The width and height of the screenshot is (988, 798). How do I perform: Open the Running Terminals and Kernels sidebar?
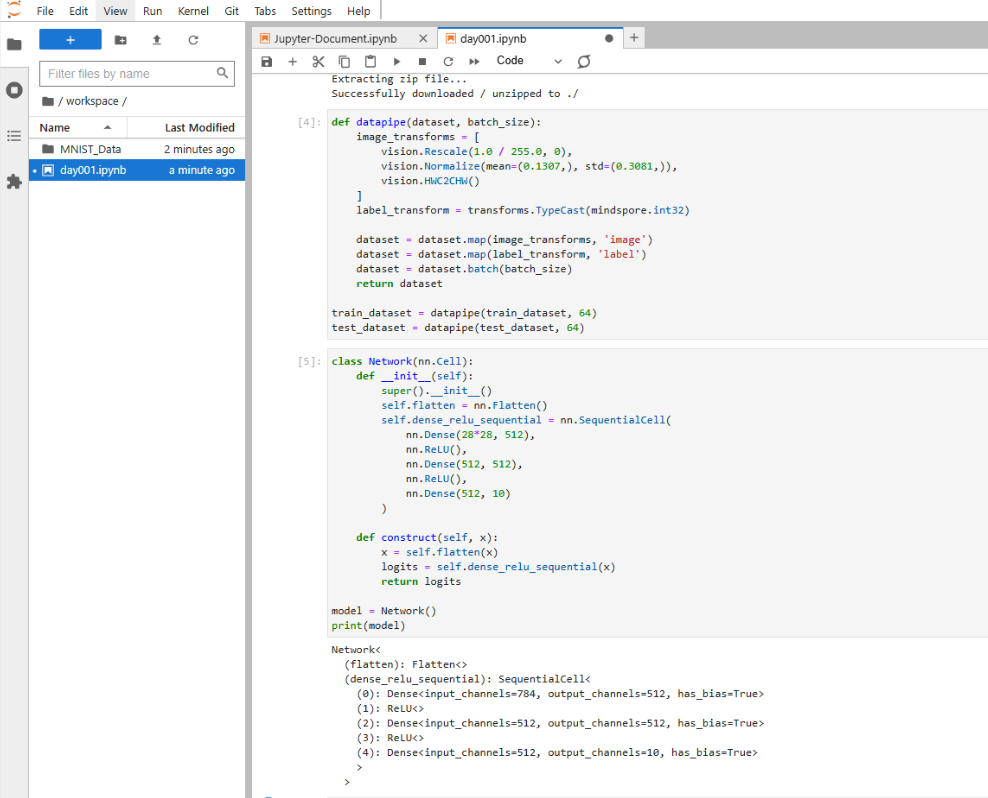pos(14,90)
